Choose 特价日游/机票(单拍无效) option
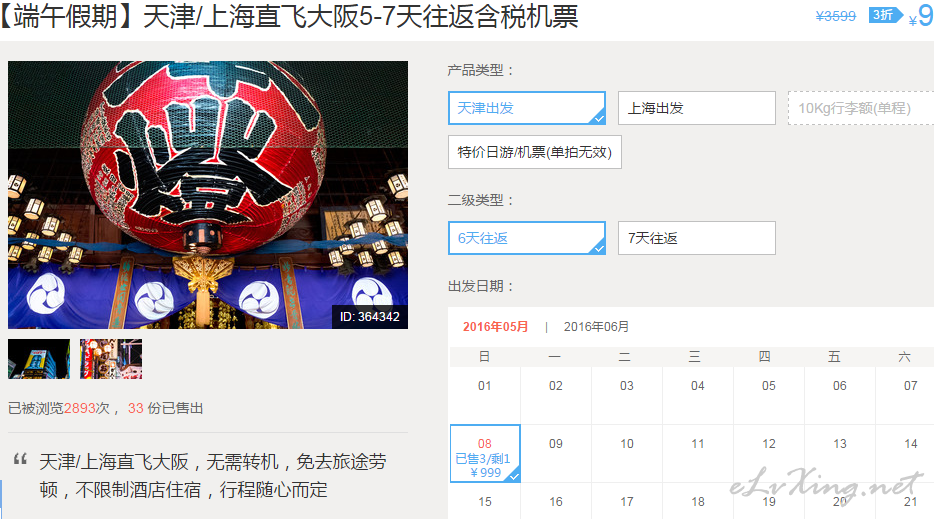This screenshot has height=519, width=934. tap(534, 152)
